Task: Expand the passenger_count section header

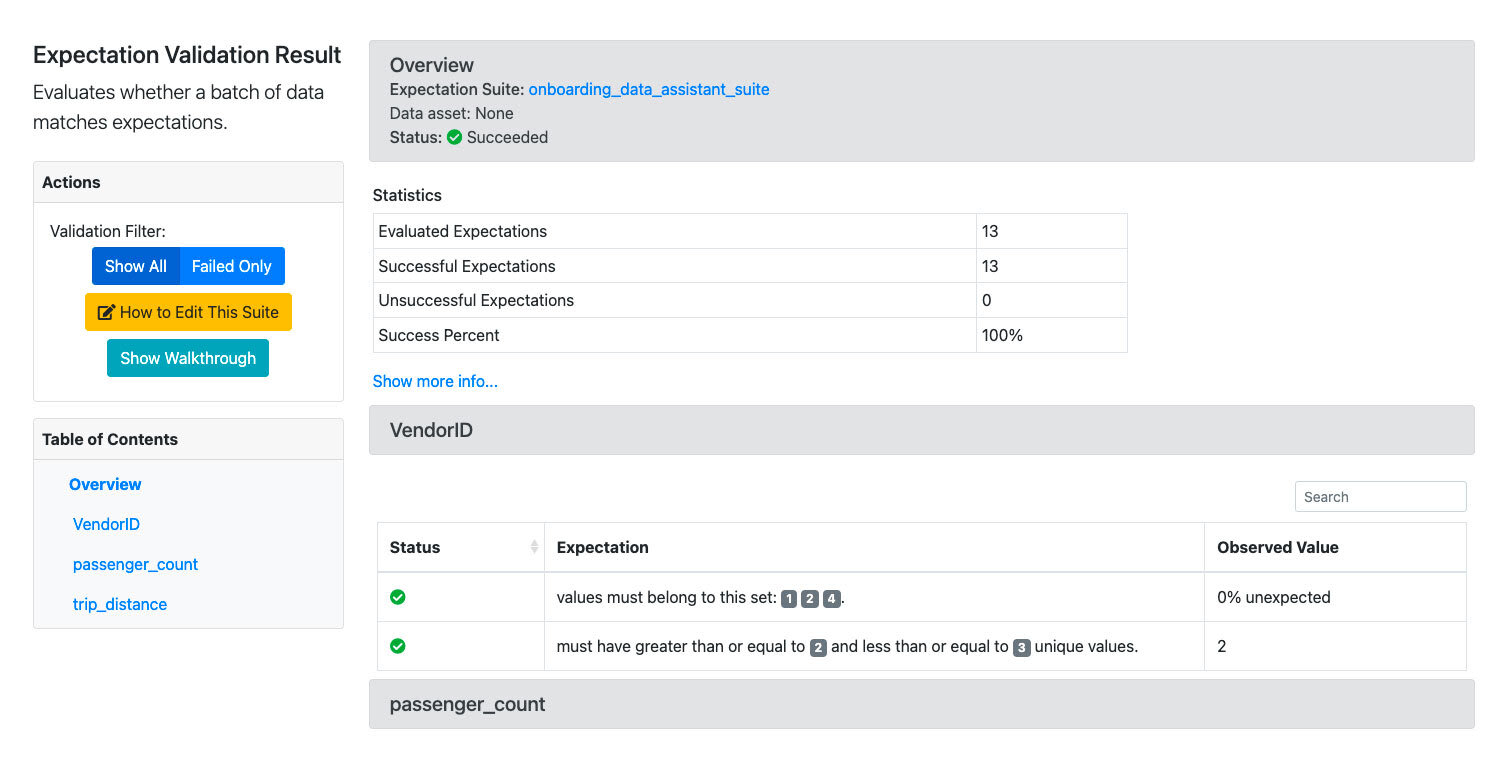Action: pos(921,704)
